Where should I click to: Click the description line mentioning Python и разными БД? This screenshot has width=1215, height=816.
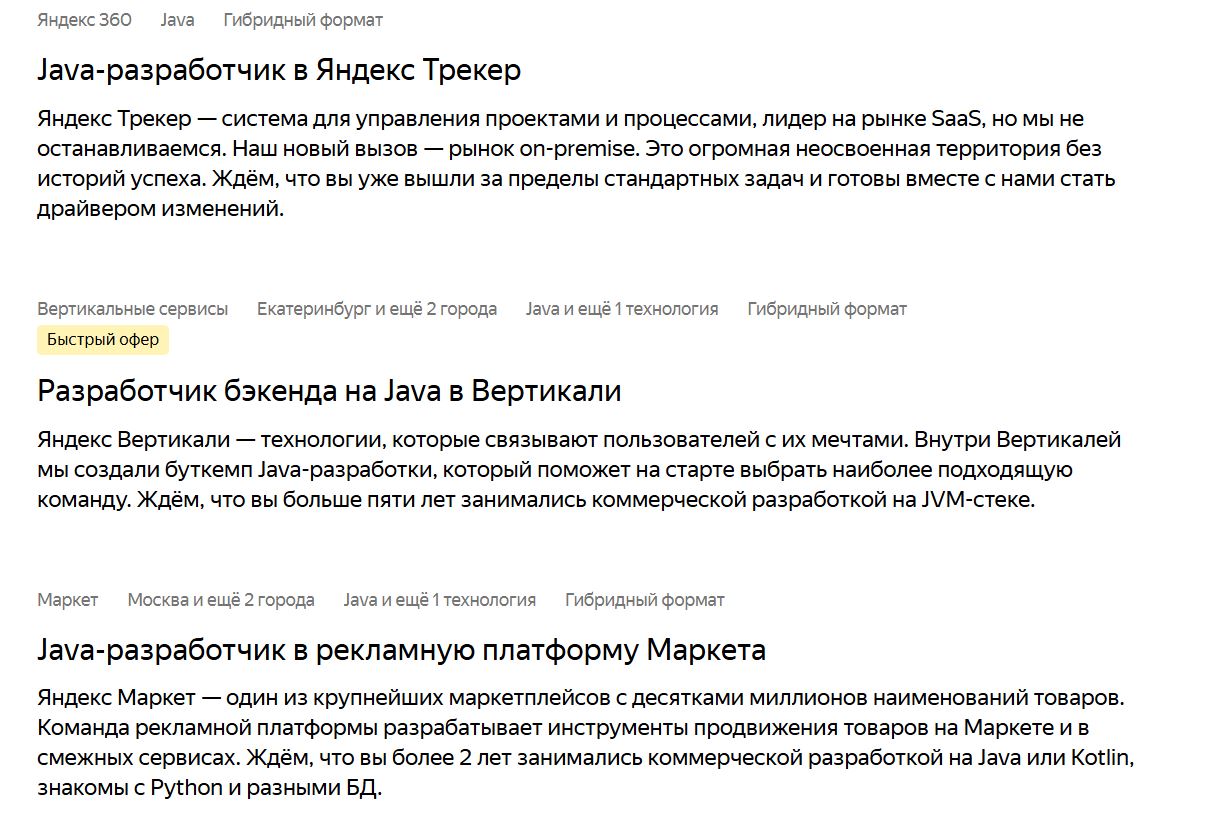coord(210,788)
